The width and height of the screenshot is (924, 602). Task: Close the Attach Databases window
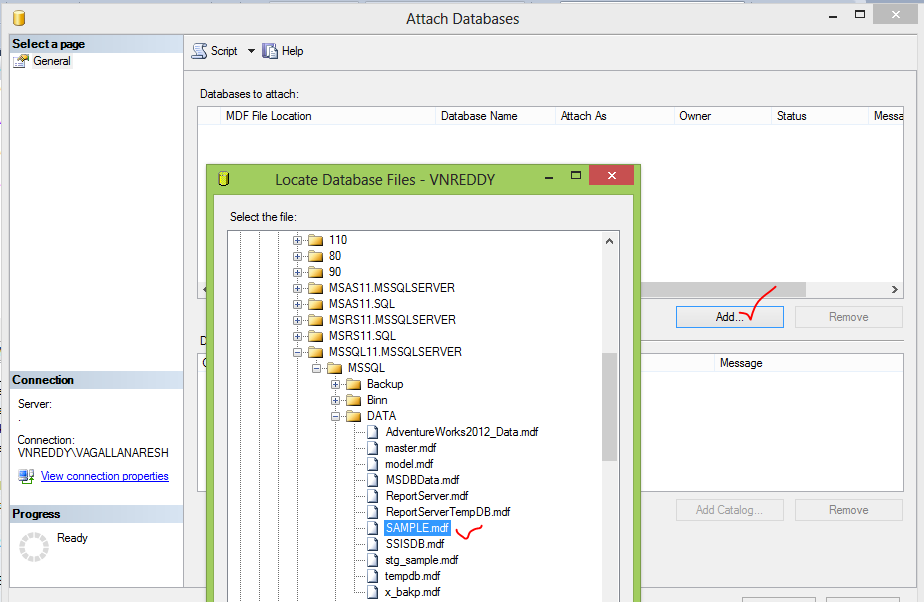coord(896,14)
